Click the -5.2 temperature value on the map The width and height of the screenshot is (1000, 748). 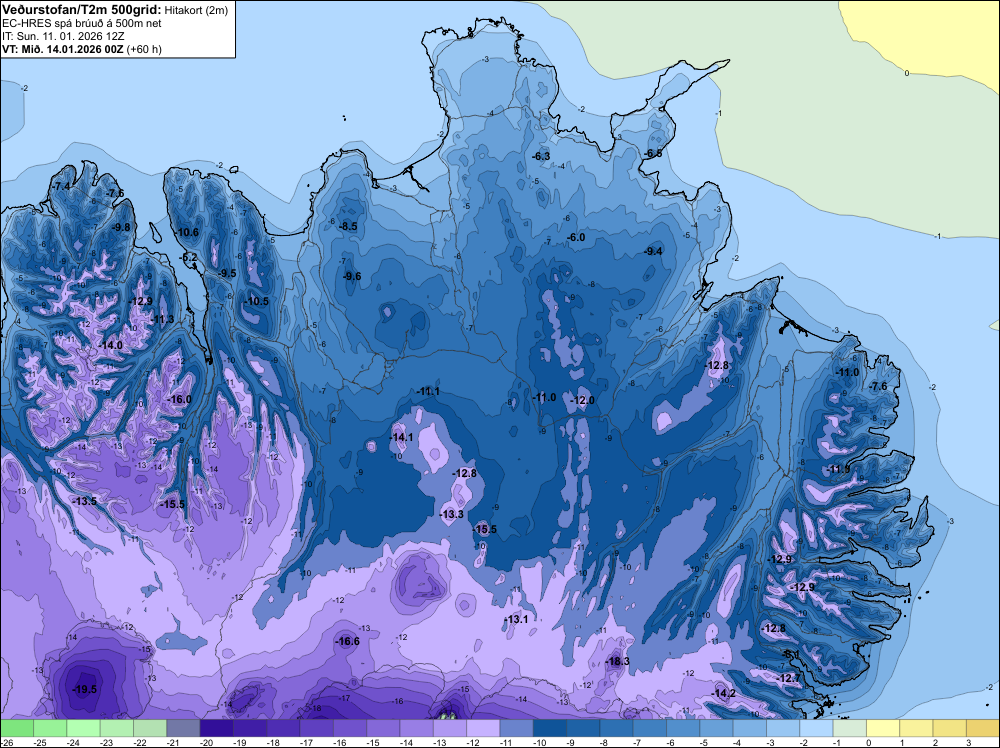click(189, 258)
